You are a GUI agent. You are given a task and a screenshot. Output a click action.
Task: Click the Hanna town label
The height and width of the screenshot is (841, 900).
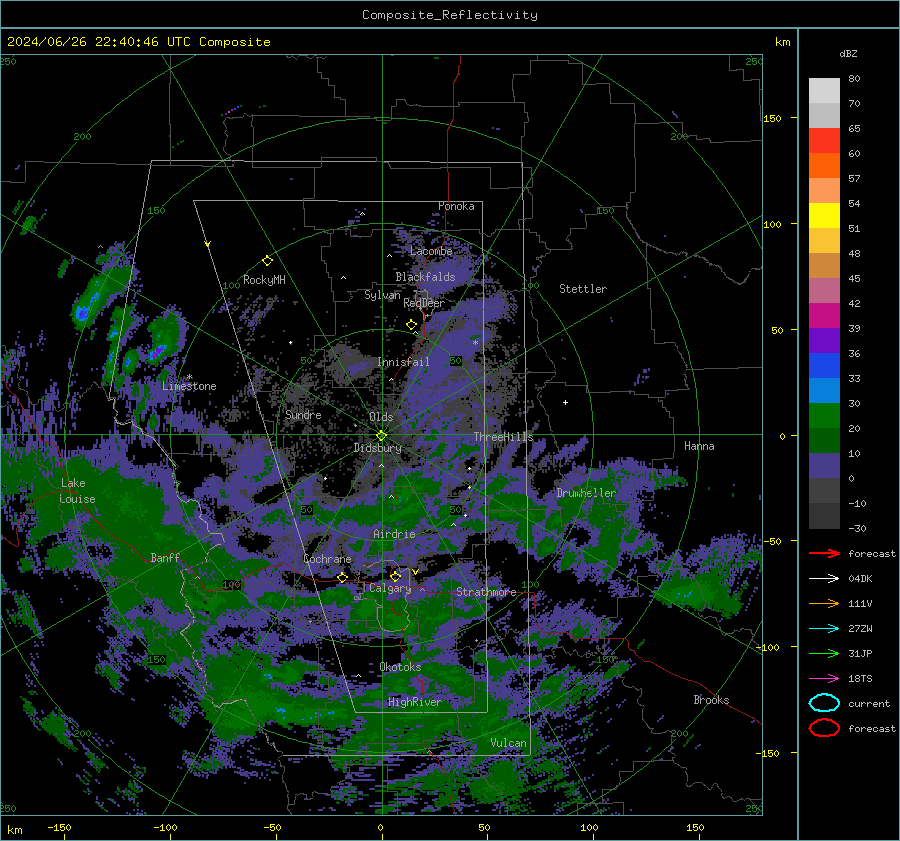pyautogui.click(x=699, y=446)
